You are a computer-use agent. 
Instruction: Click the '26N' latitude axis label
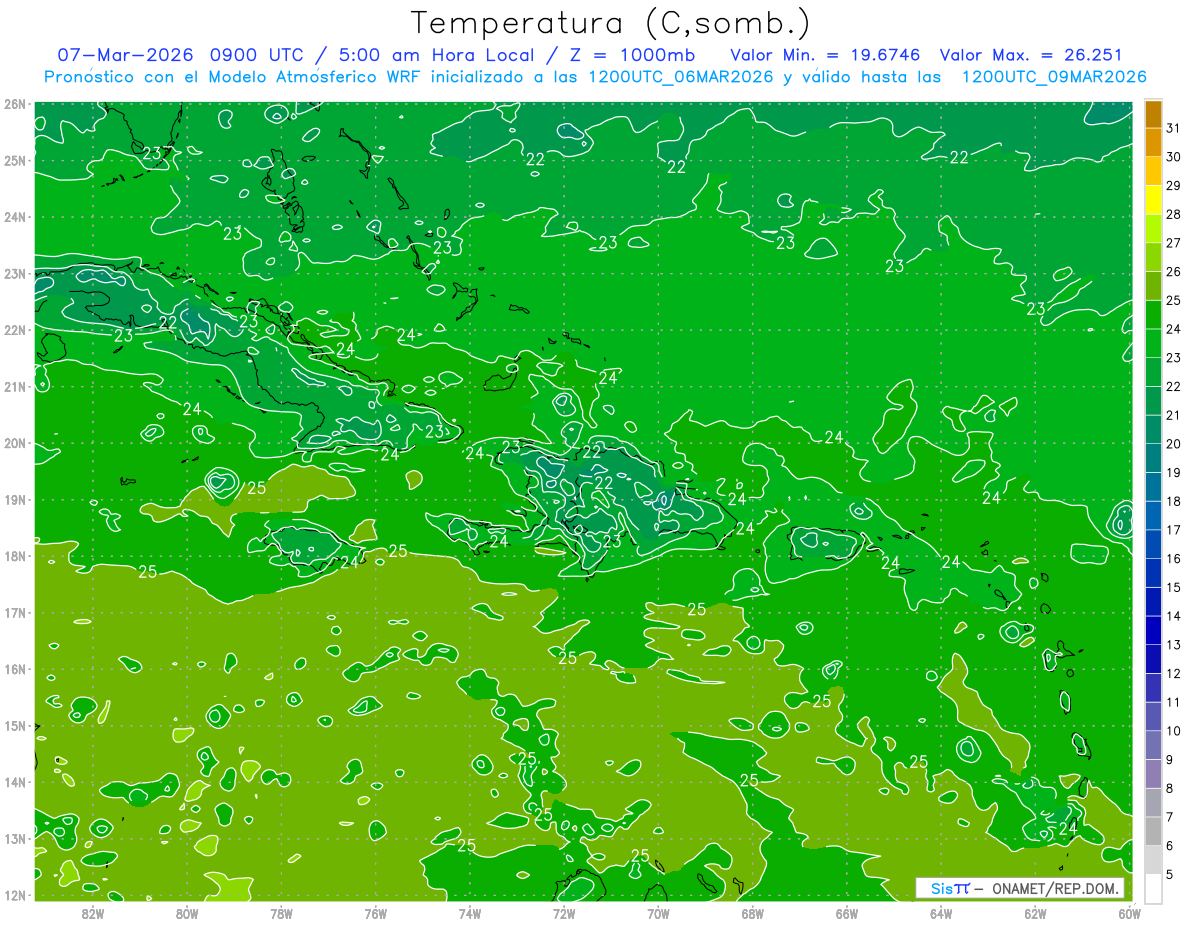(x=15, y=104)
